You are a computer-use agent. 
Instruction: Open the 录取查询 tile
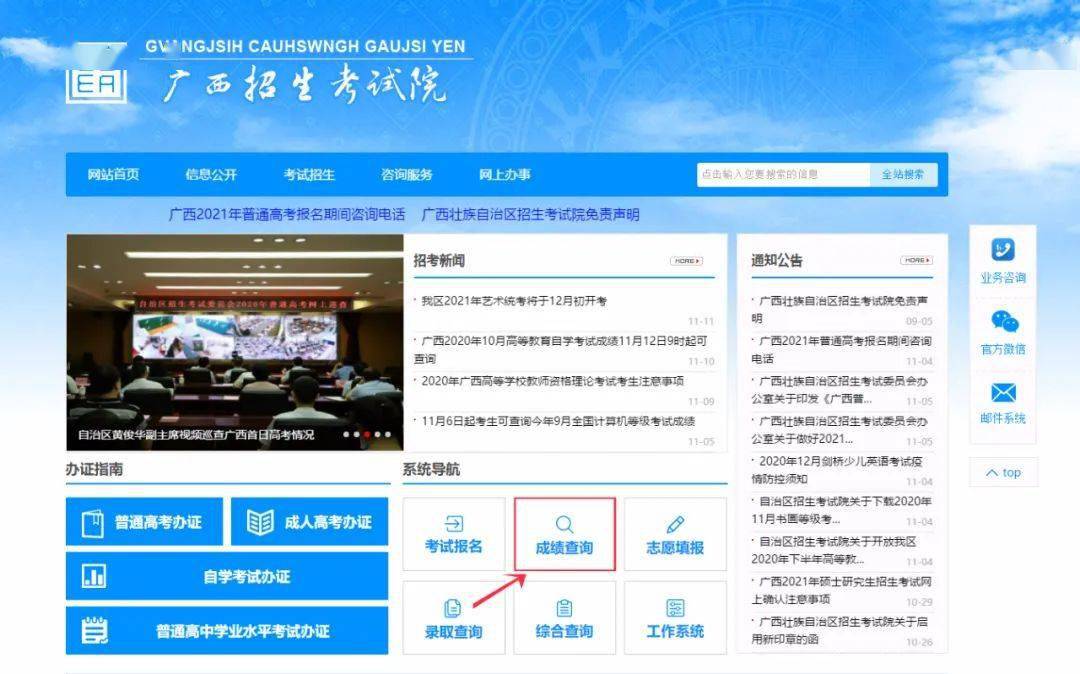[x=453, y=618]
